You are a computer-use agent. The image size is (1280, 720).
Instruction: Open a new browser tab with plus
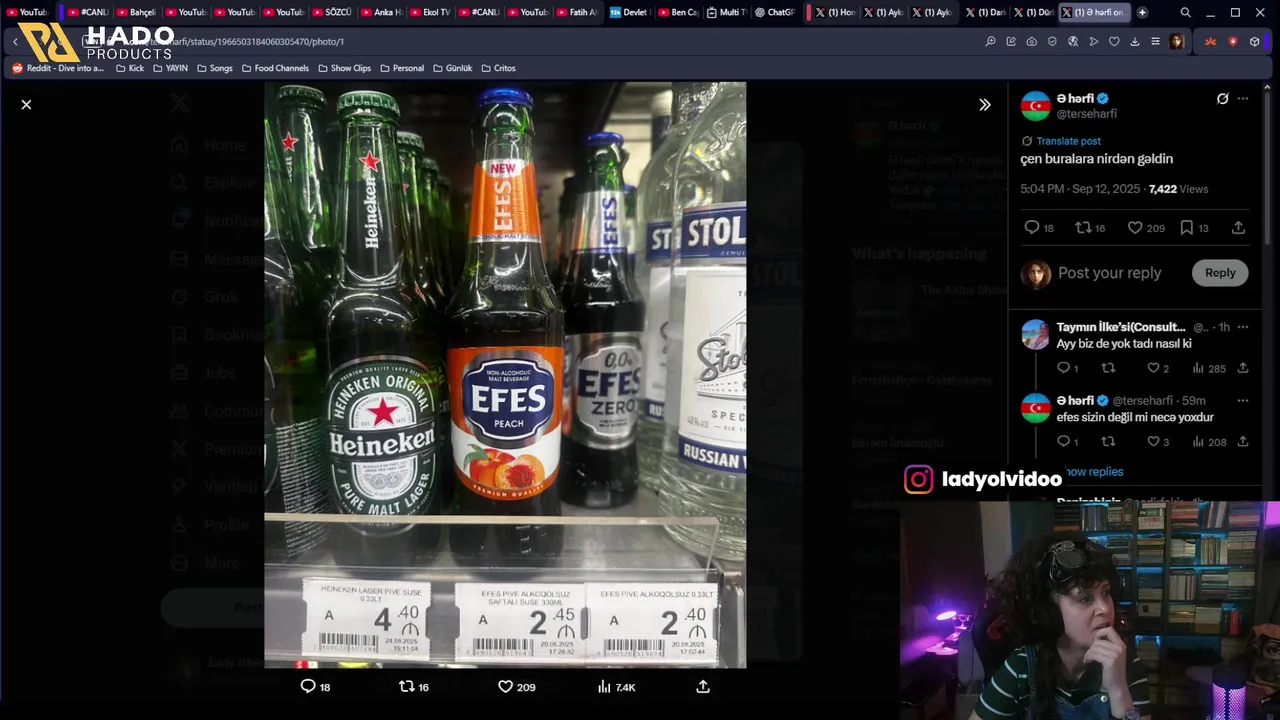pyautogui.click(x=1142, y=12)
